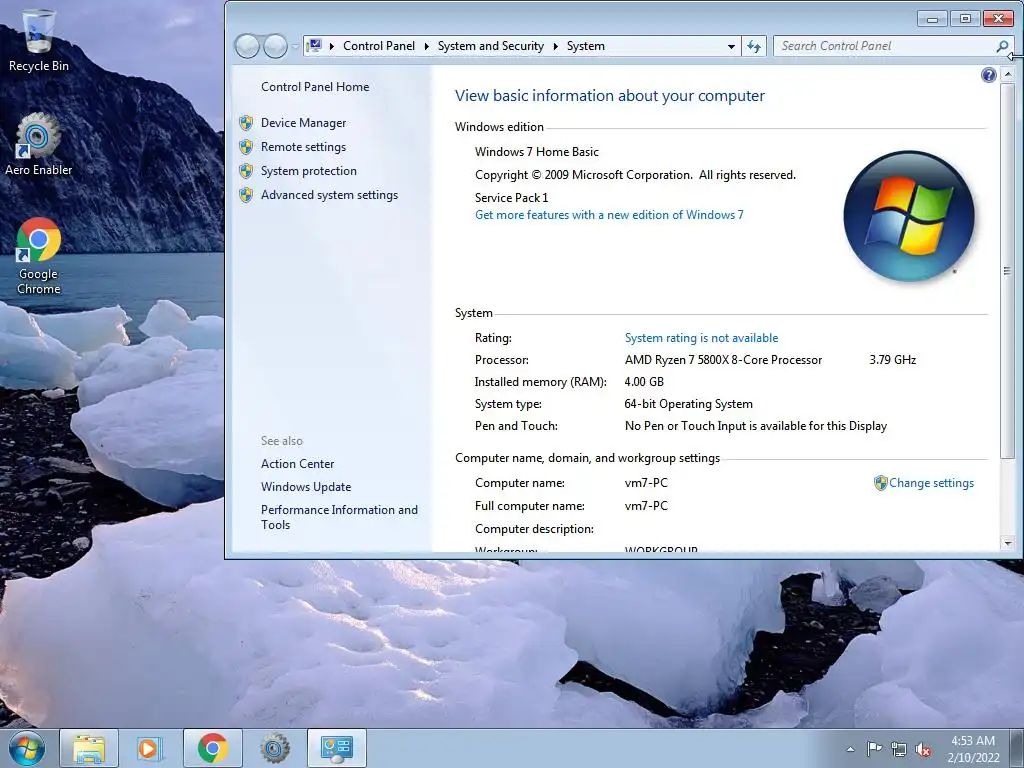Click the text Windows 7 Home Basic
This screenshot has height=768, width=1024.
tap(537, 152)
